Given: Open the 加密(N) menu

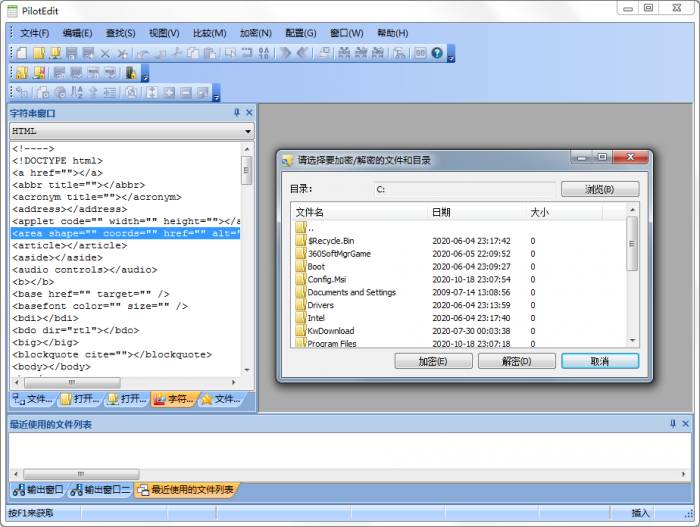Looking at the screenshot, I should tap(255, 33).
